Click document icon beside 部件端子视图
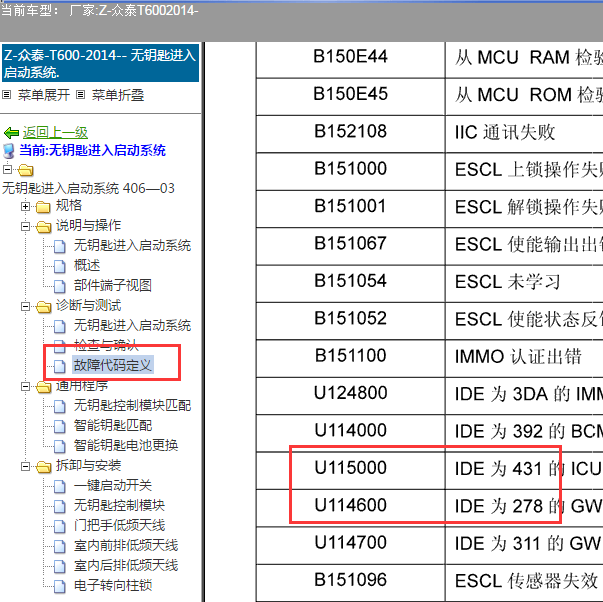 tap(59, 286)
